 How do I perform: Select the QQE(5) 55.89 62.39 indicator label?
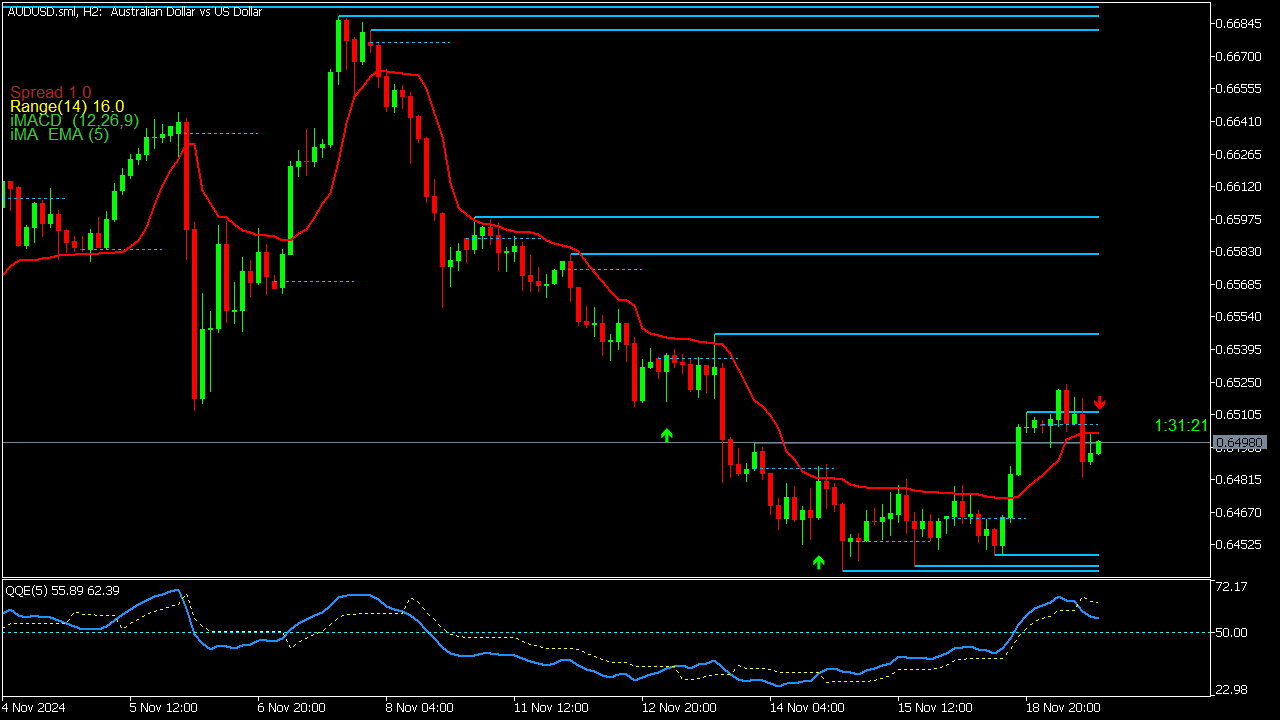point(63,591)
